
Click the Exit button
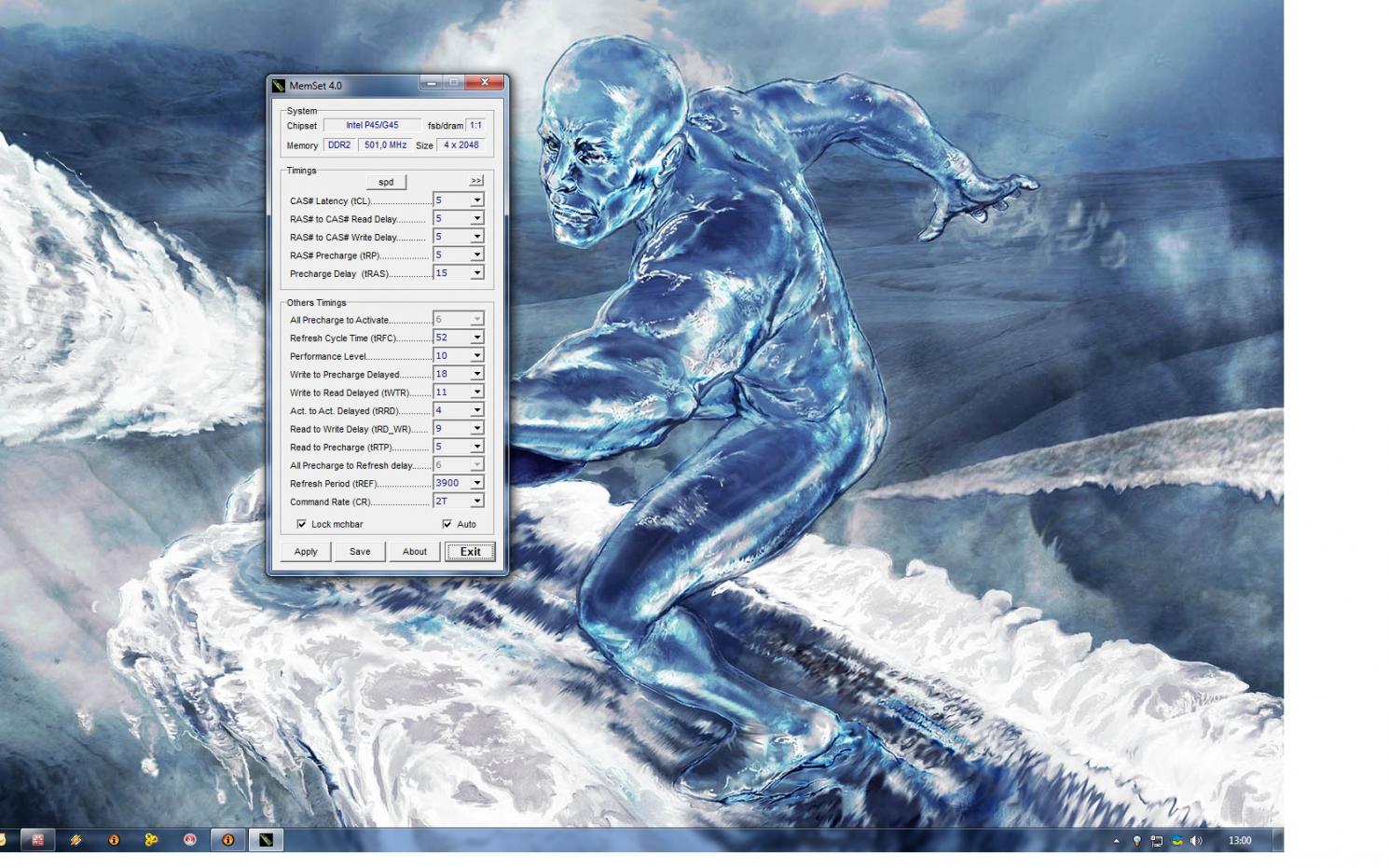point(470,552)
